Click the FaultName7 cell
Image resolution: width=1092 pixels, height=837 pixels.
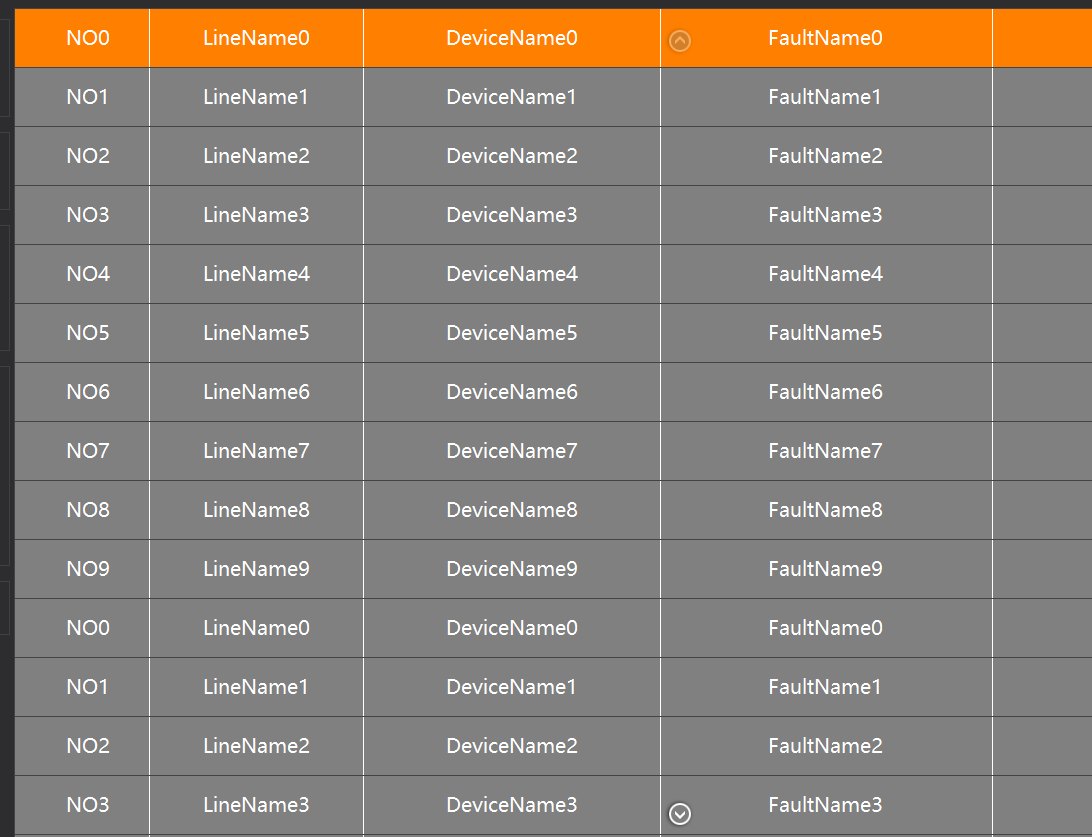pos(825,451)
